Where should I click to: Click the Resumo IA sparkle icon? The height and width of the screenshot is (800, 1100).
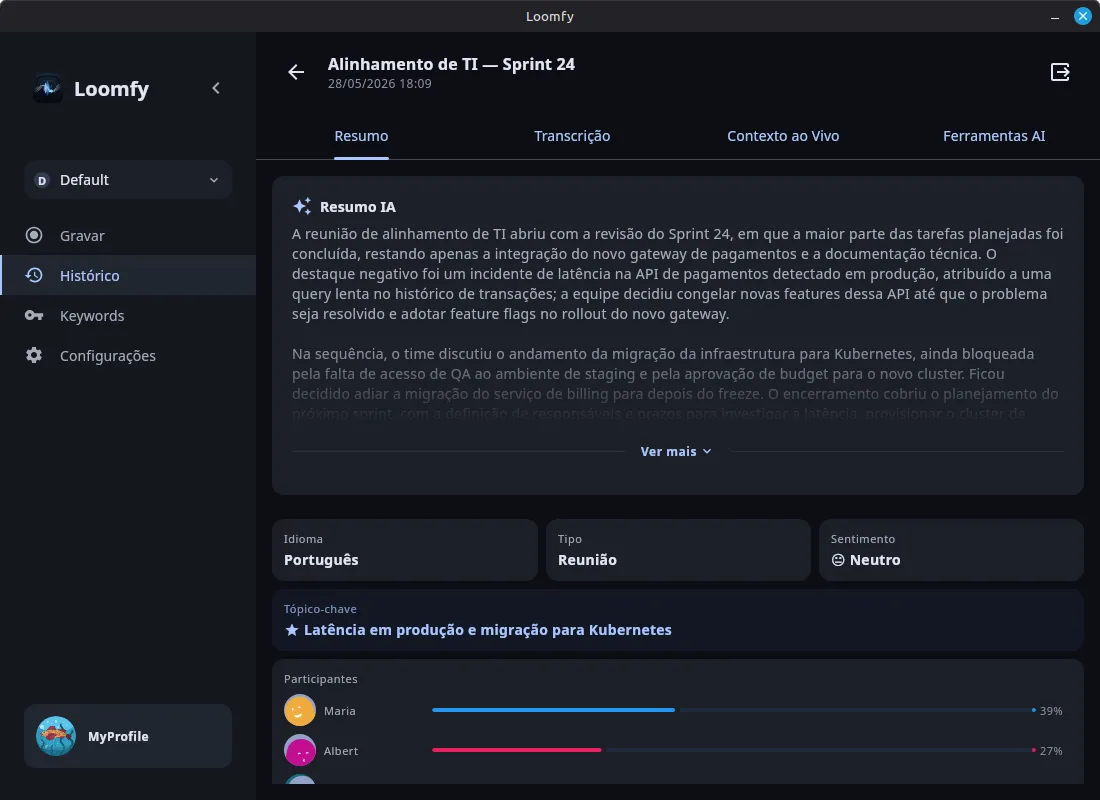[x=302, y=206]
